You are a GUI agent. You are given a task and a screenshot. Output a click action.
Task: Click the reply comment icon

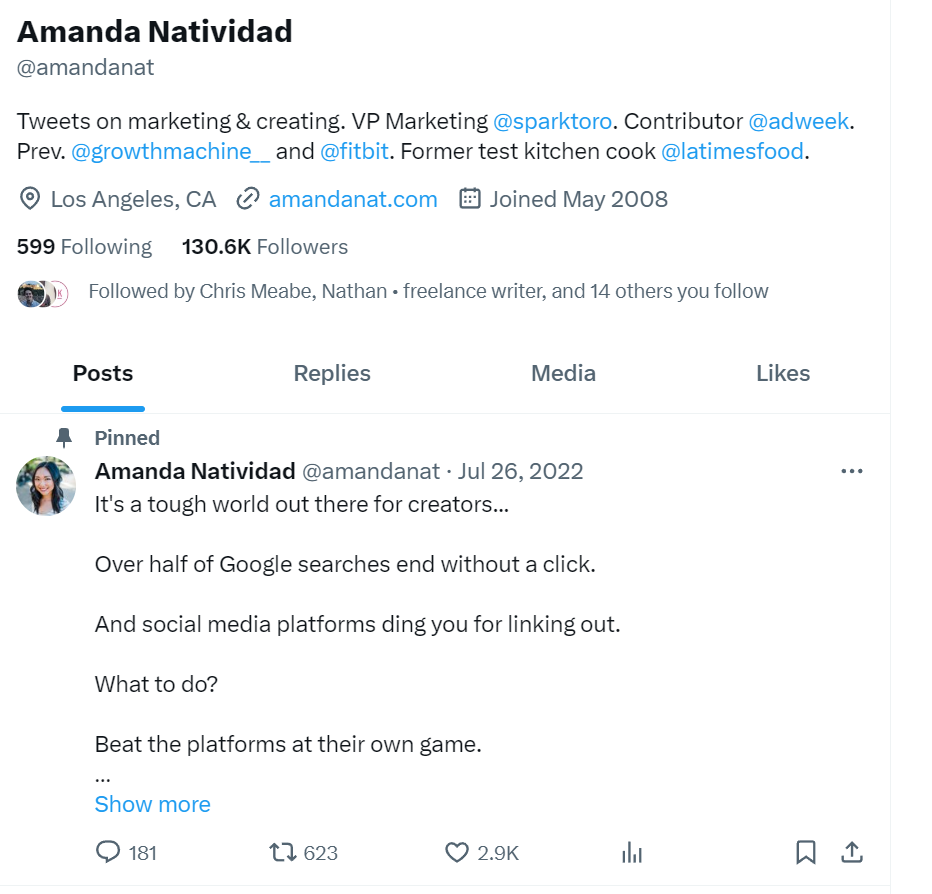[x=108, y=852]
